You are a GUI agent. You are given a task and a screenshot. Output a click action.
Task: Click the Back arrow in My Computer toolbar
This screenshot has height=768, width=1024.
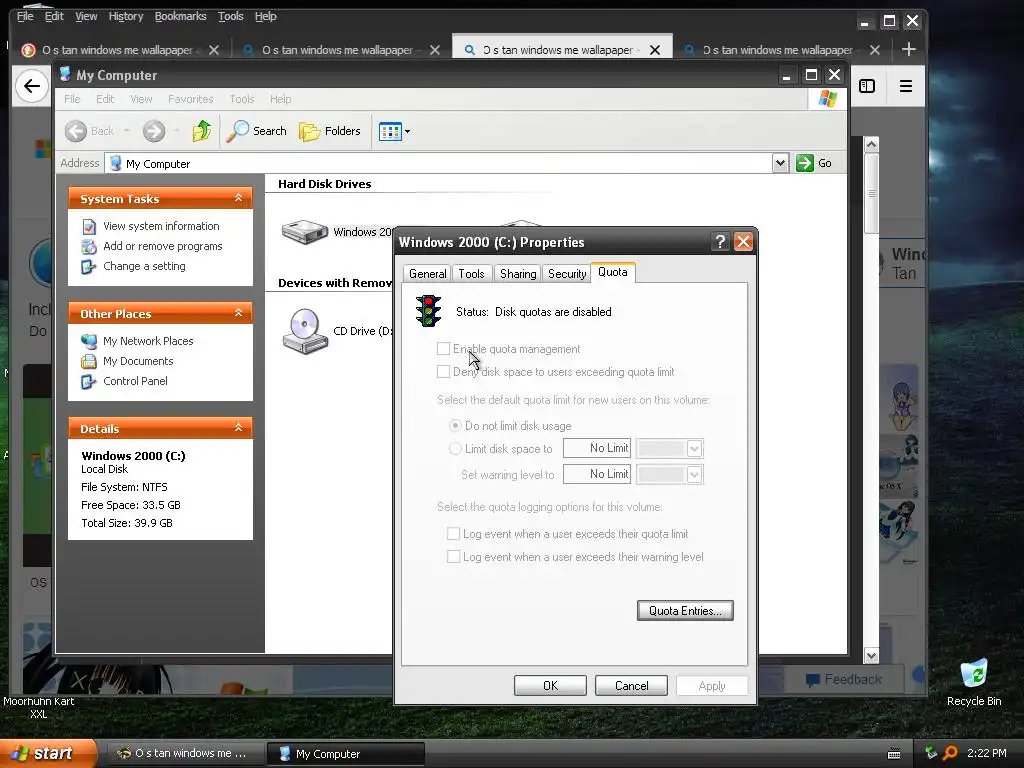(76, 131)
